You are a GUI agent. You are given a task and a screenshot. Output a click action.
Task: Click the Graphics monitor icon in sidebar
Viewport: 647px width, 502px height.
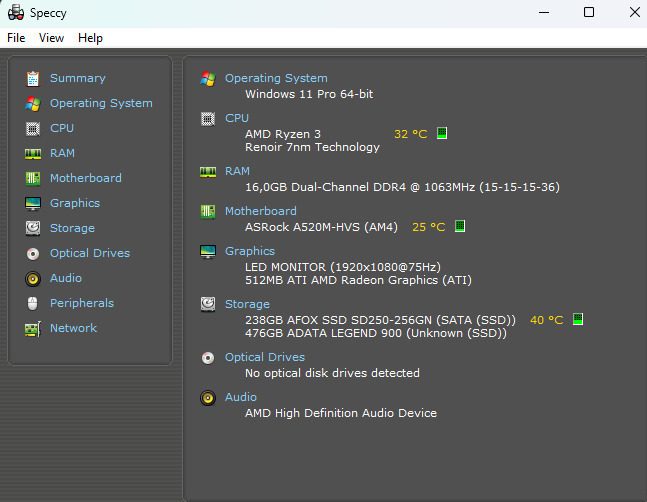point(33,203)
